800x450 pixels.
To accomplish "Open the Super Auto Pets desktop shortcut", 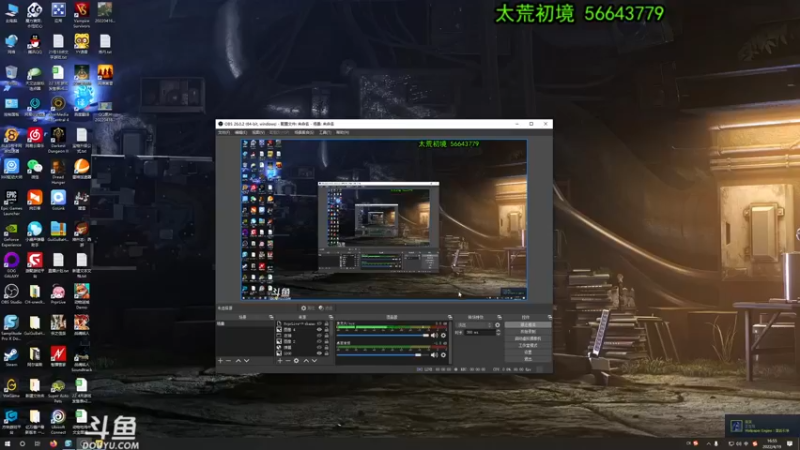I will pos(58,390).
